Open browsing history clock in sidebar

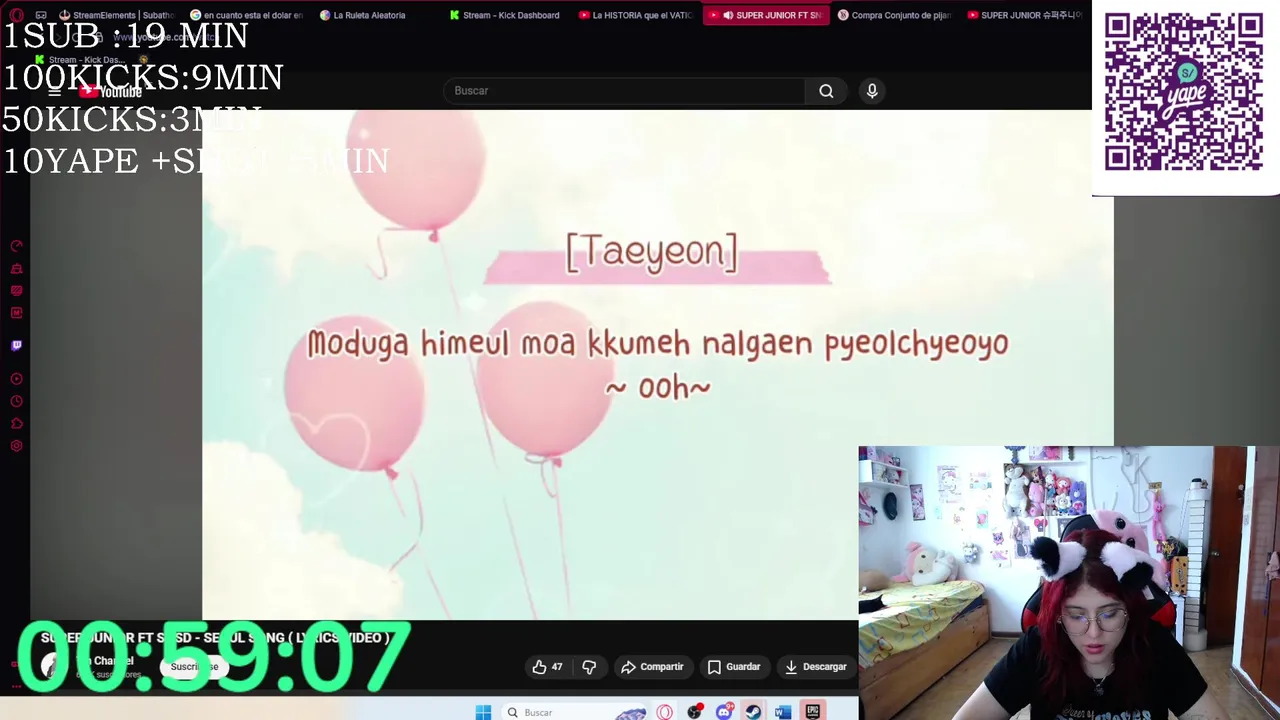pos(16,401)
